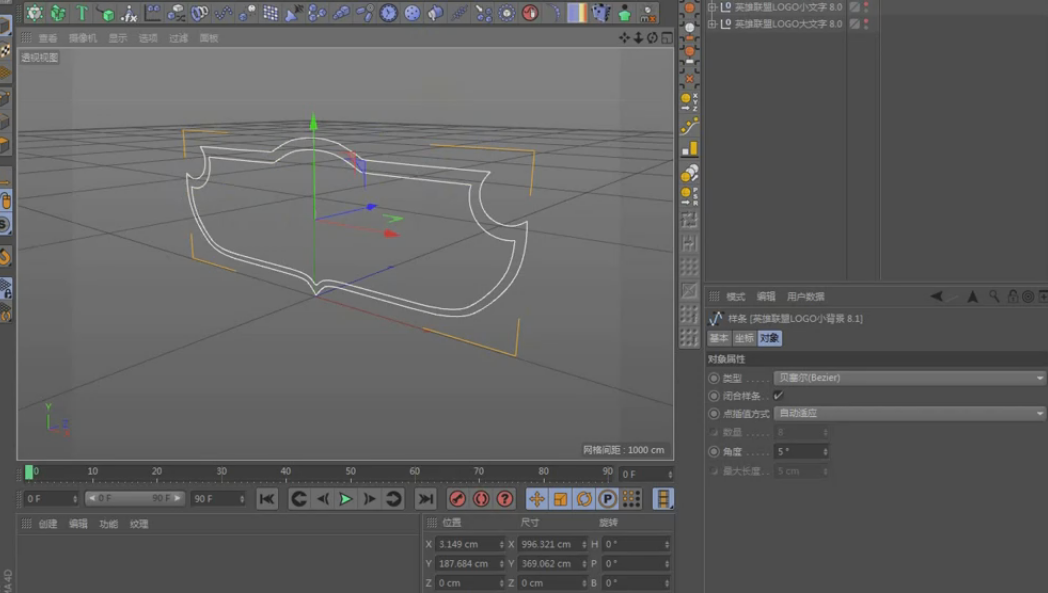Select the green text 'T' MoText tool
This screenshot has height=593, width=1048.
[82, 13]
